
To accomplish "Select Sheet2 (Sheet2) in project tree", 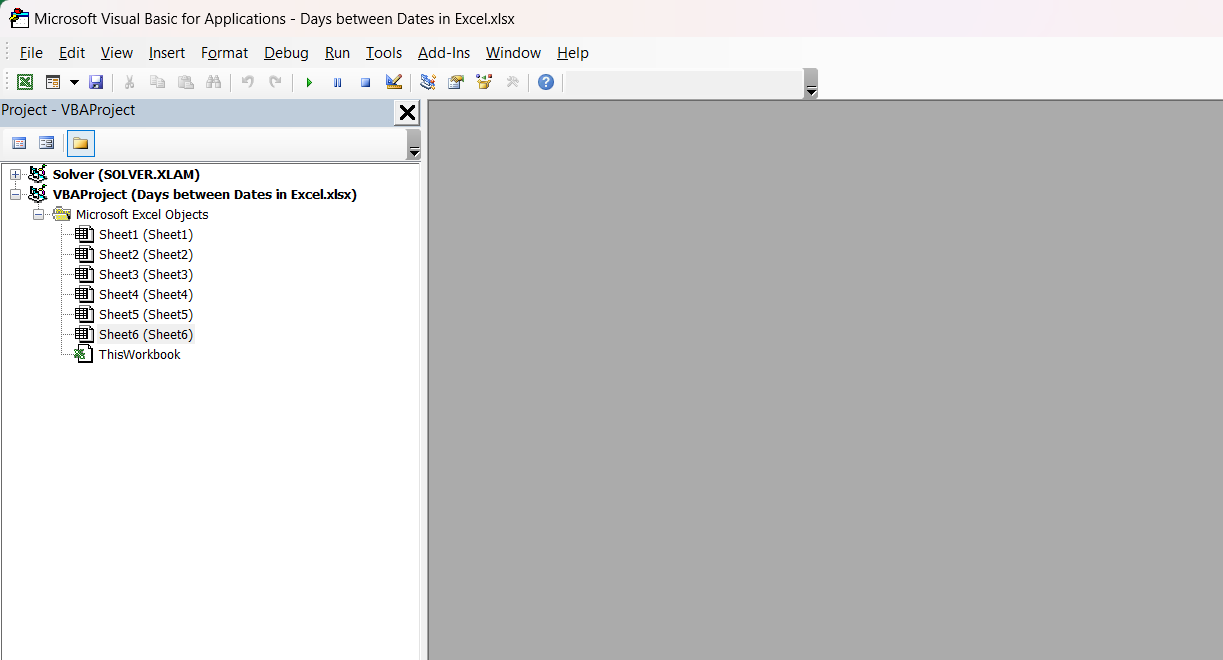I will [145, 255].
